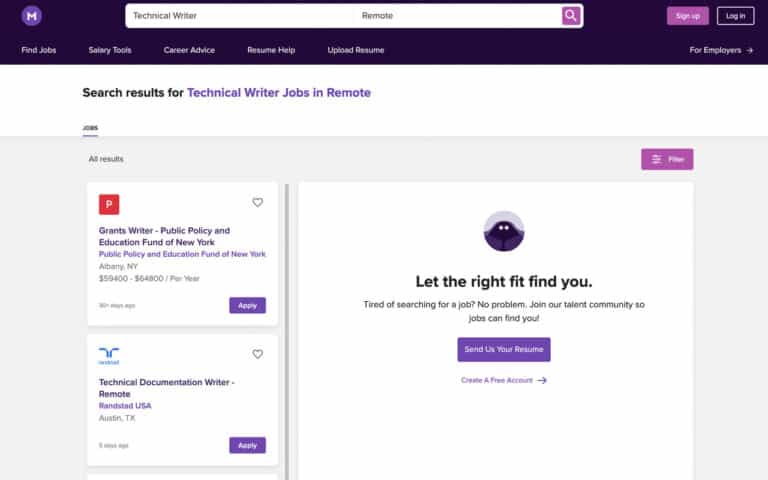Image resolution: width=768 pixels, height=480 pixels.
Task: Open the Salary Tools menu
Action: [x=110, y=50]
